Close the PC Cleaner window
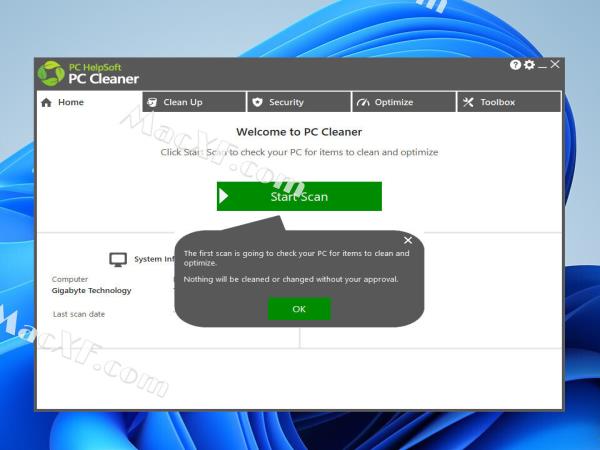 555,64
